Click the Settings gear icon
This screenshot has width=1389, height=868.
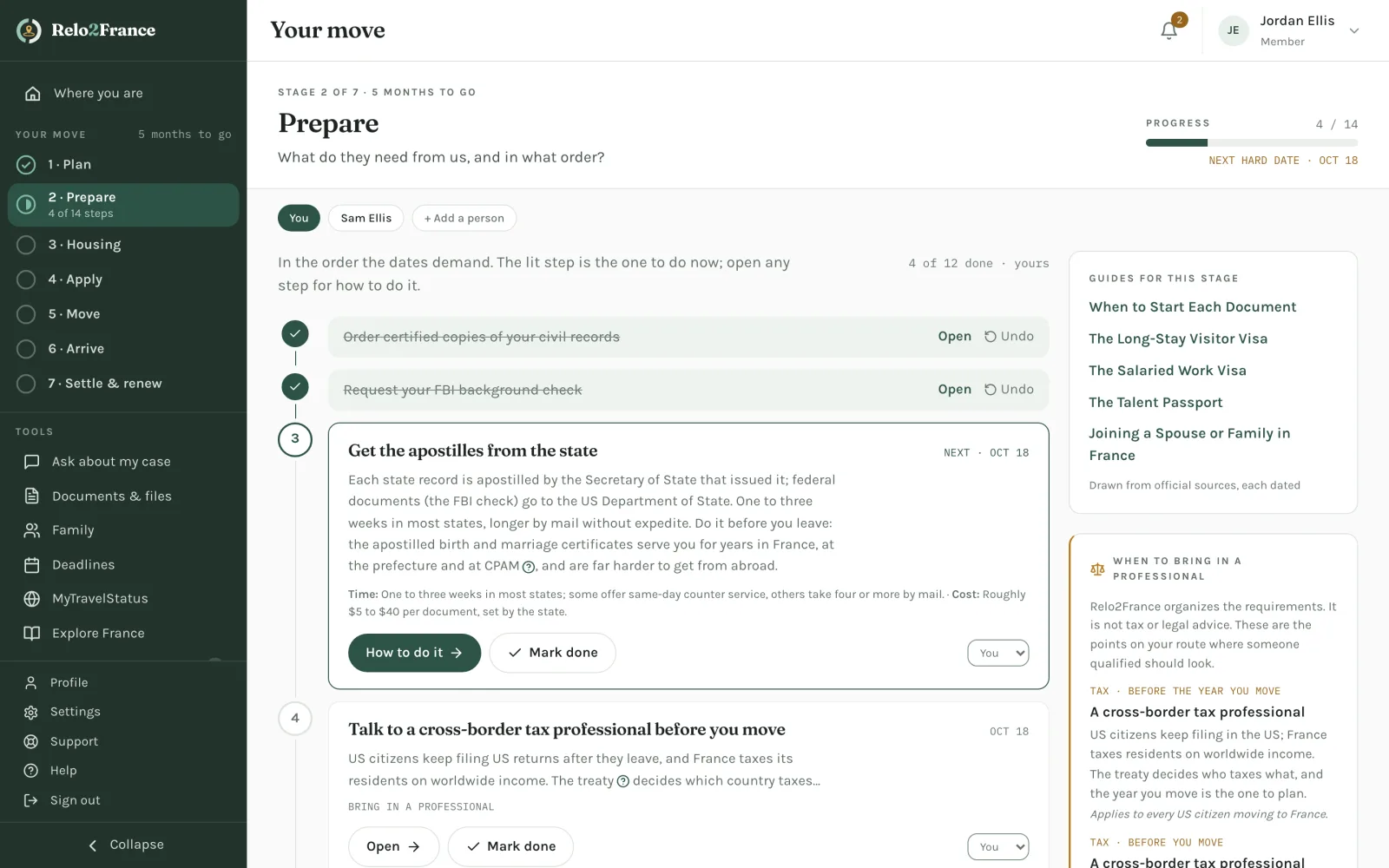coord(31,713)
